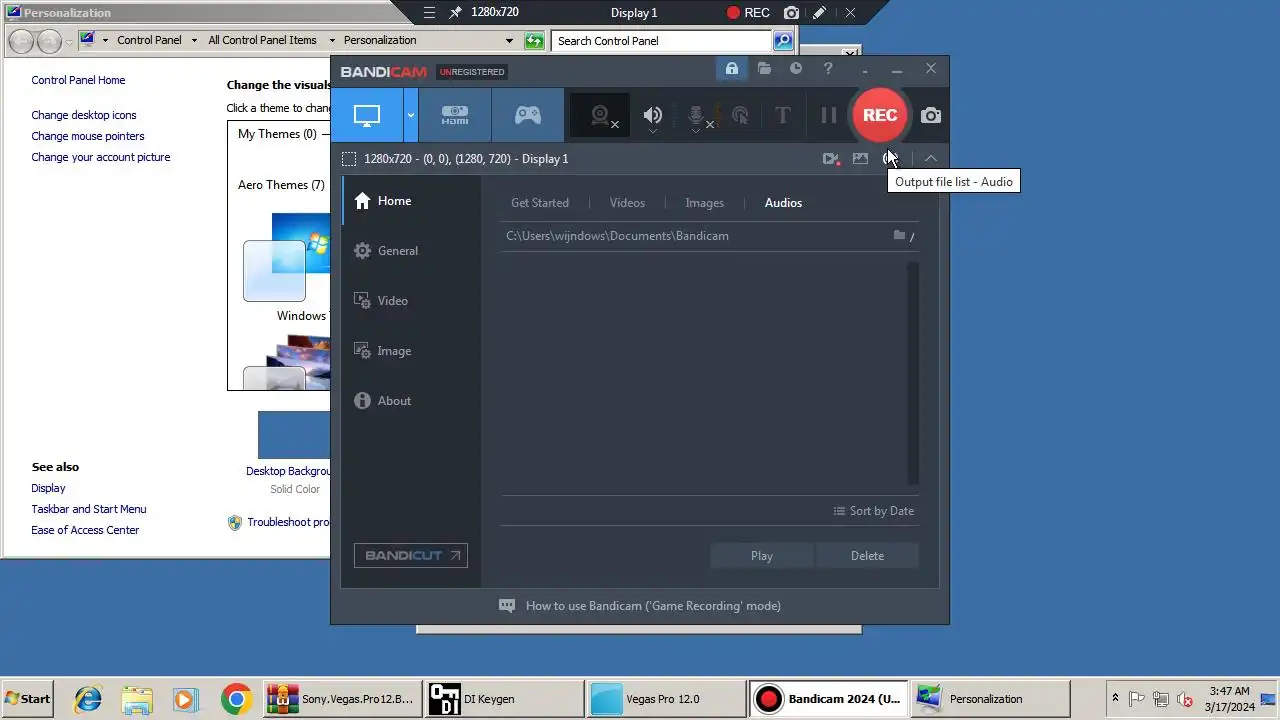Open output file list for videos
Screen dimensions: 1280x720
click(x=830, y=159)
